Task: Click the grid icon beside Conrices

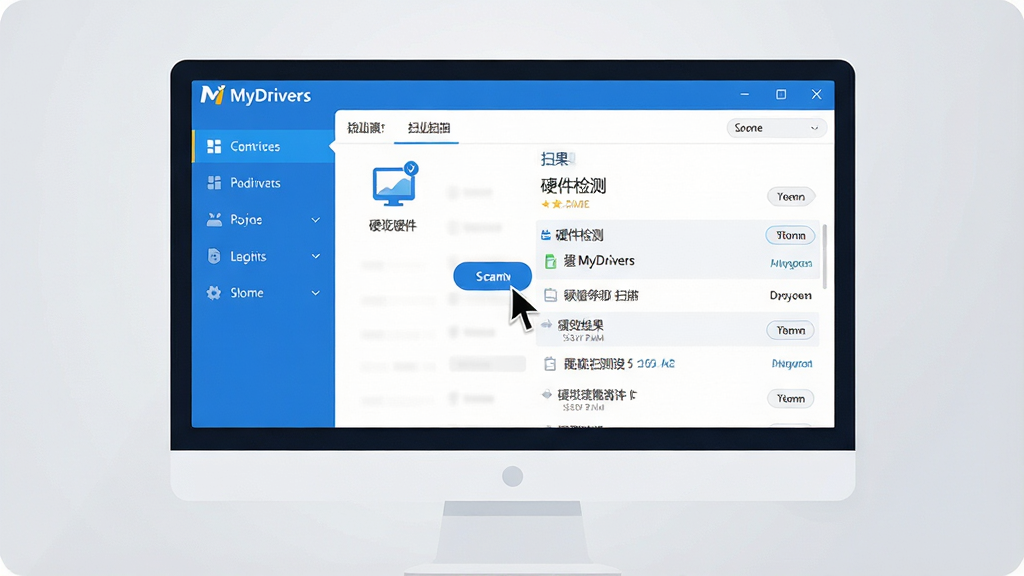Action: click(x=214, y=146)
